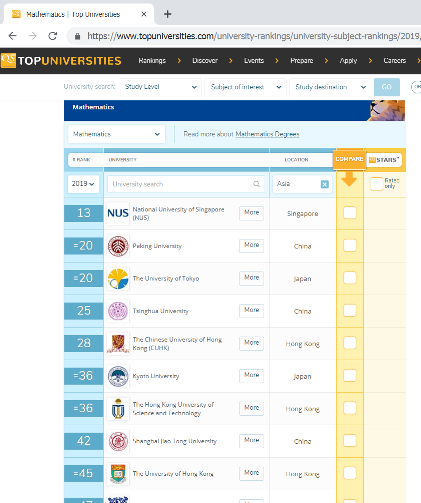
Task: Click the magnifier icon in University search
Action: click(x=256, y=184)
